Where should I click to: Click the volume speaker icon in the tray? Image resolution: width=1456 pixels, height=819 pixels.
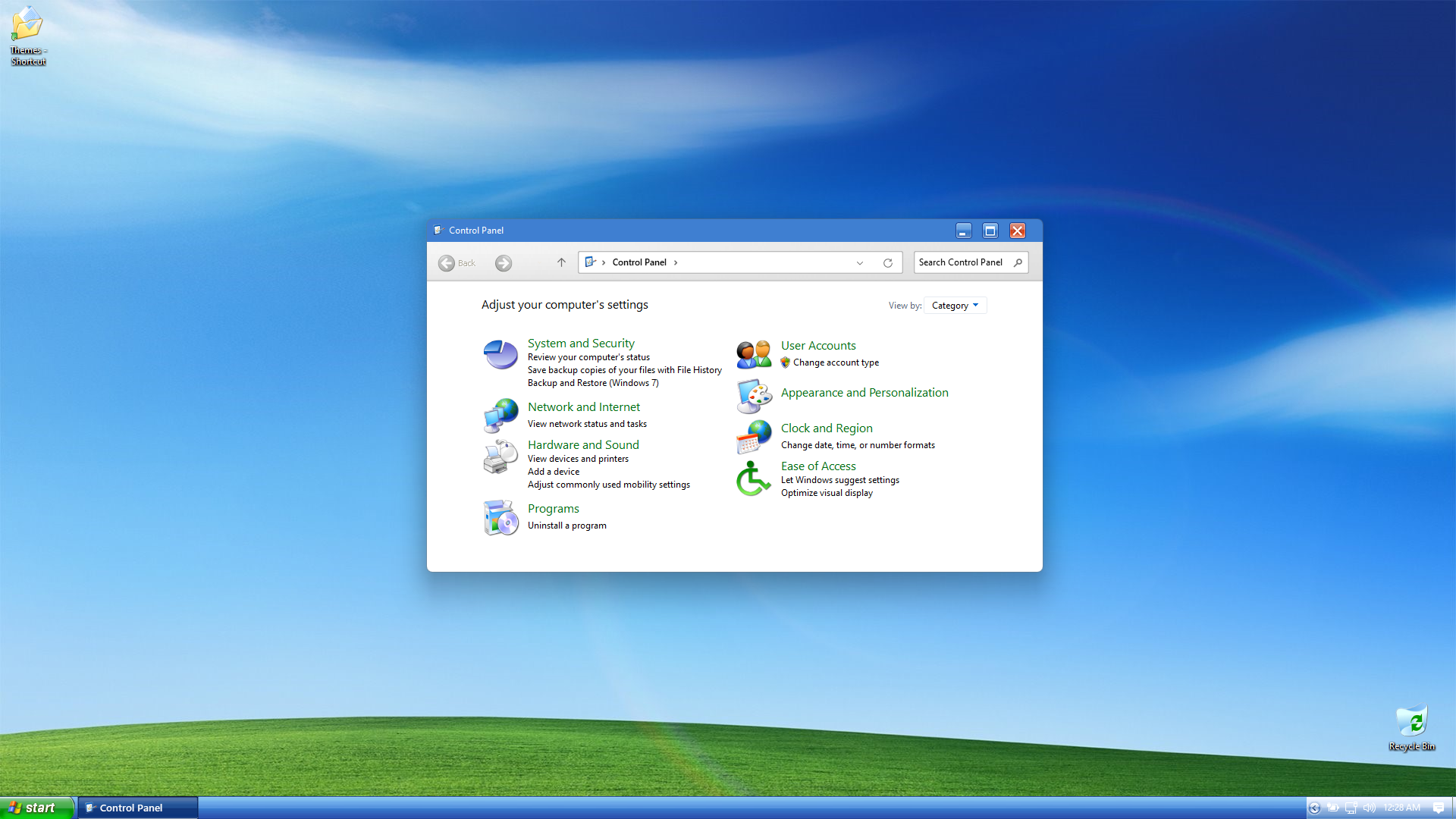pos(1369,808)
